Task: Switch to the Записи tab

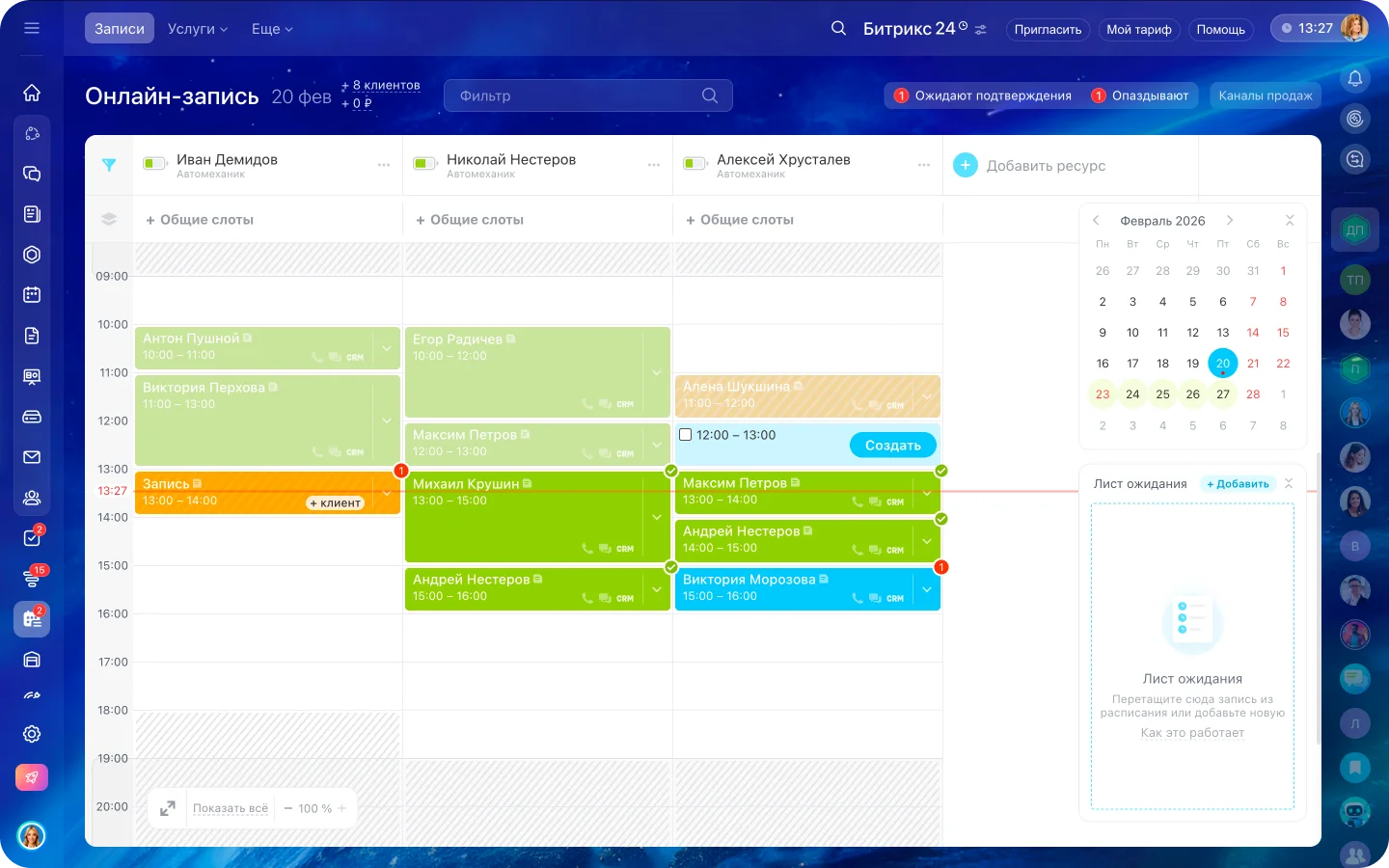Action: pyautogui.click(x=120, y=29)
